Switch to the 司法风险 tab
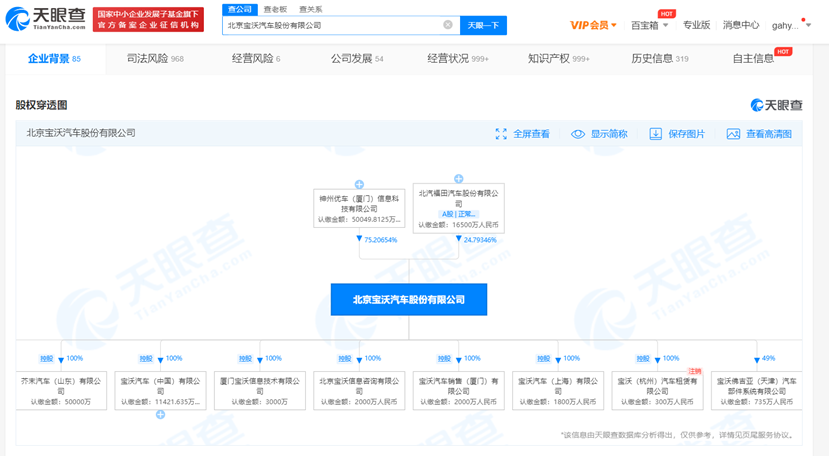The width and height of the screenshot is (829, 456). [x=155, y=59]
